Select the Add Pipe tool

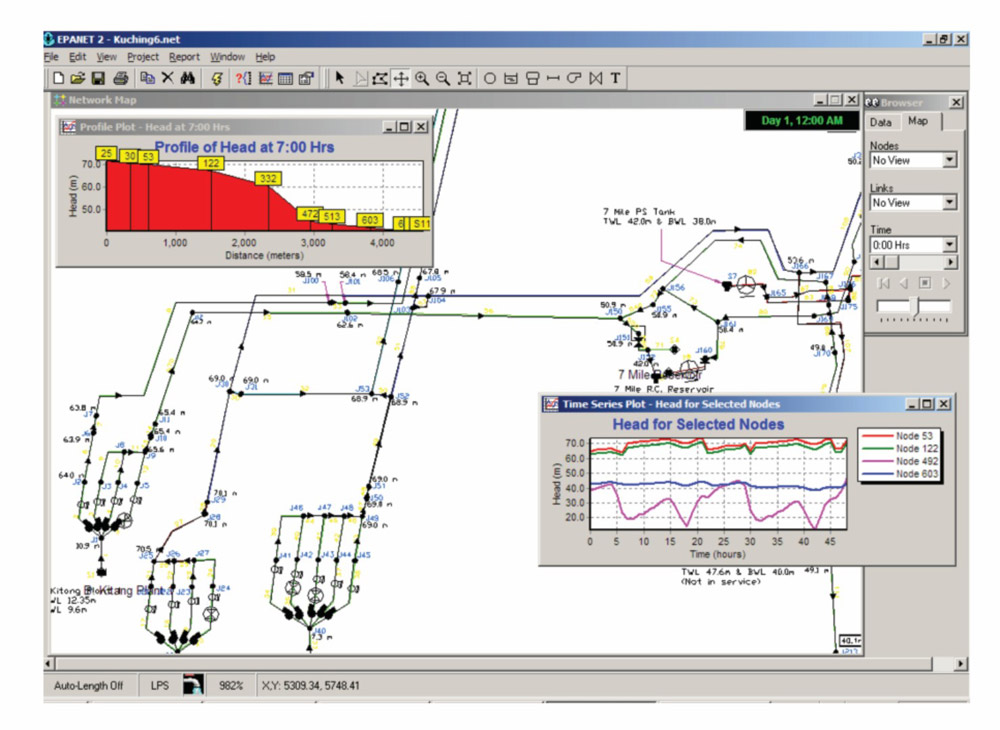click(553, 78)
